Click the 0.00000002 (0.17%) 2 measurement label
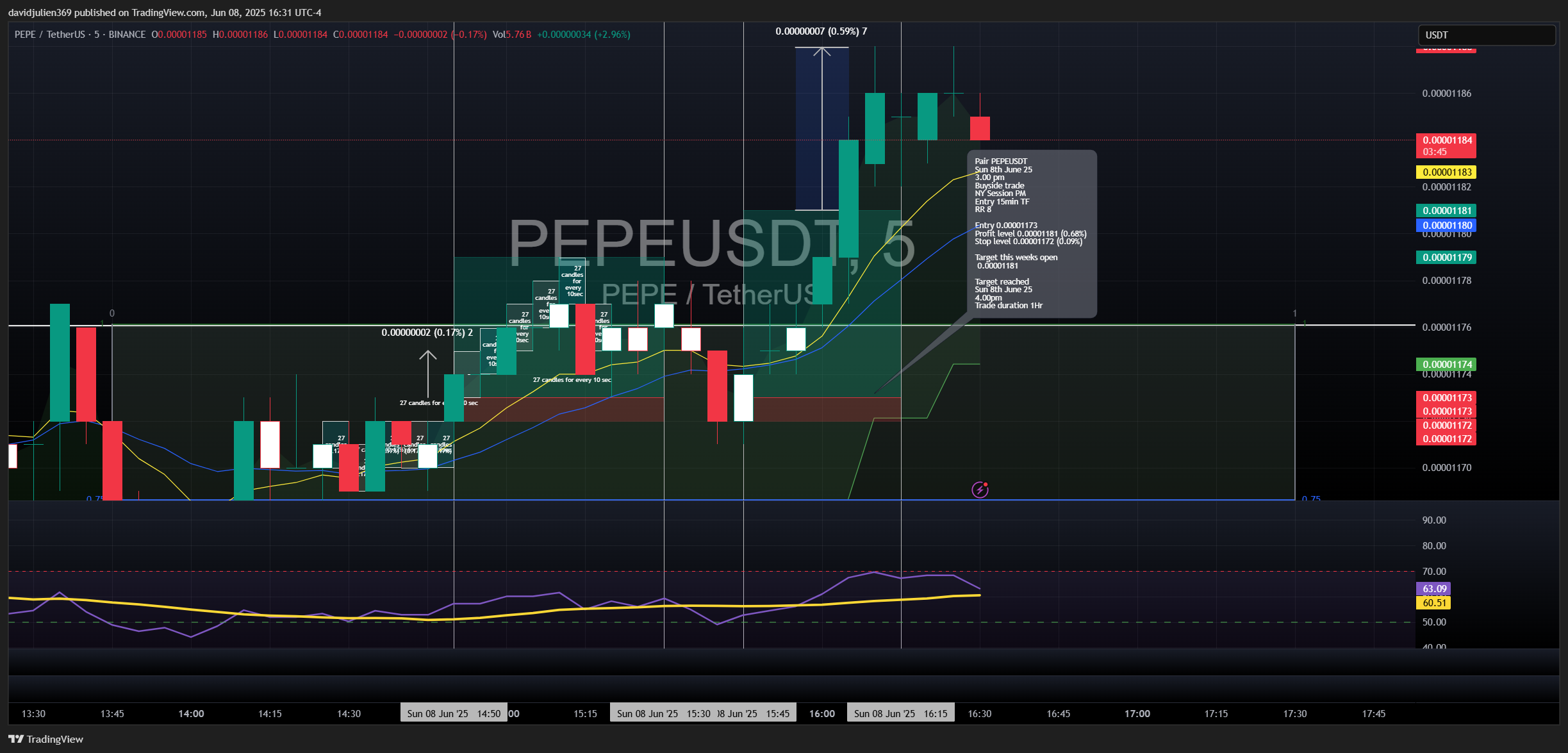Viewport: 1568px width, 753px height. click(x=427, y=333)
